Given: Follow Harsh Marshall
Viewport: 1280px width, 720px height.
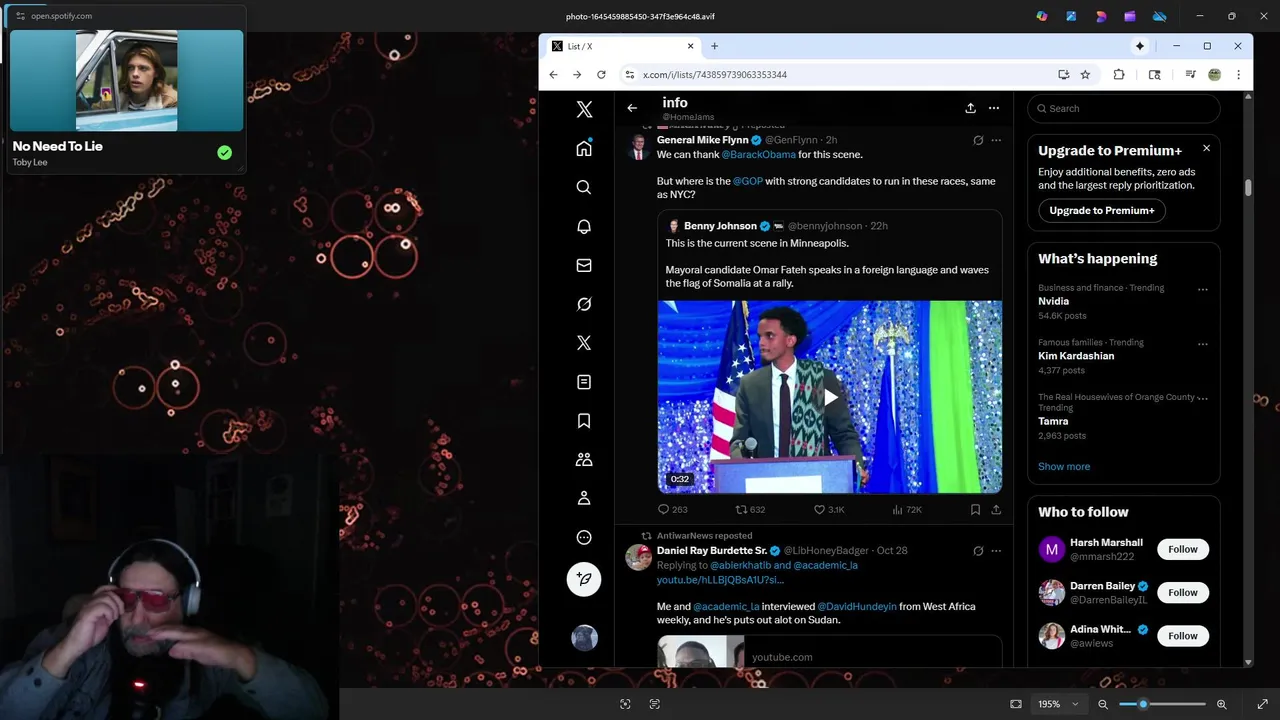Looking at the screenshot, I should (x=1182, y=549).
